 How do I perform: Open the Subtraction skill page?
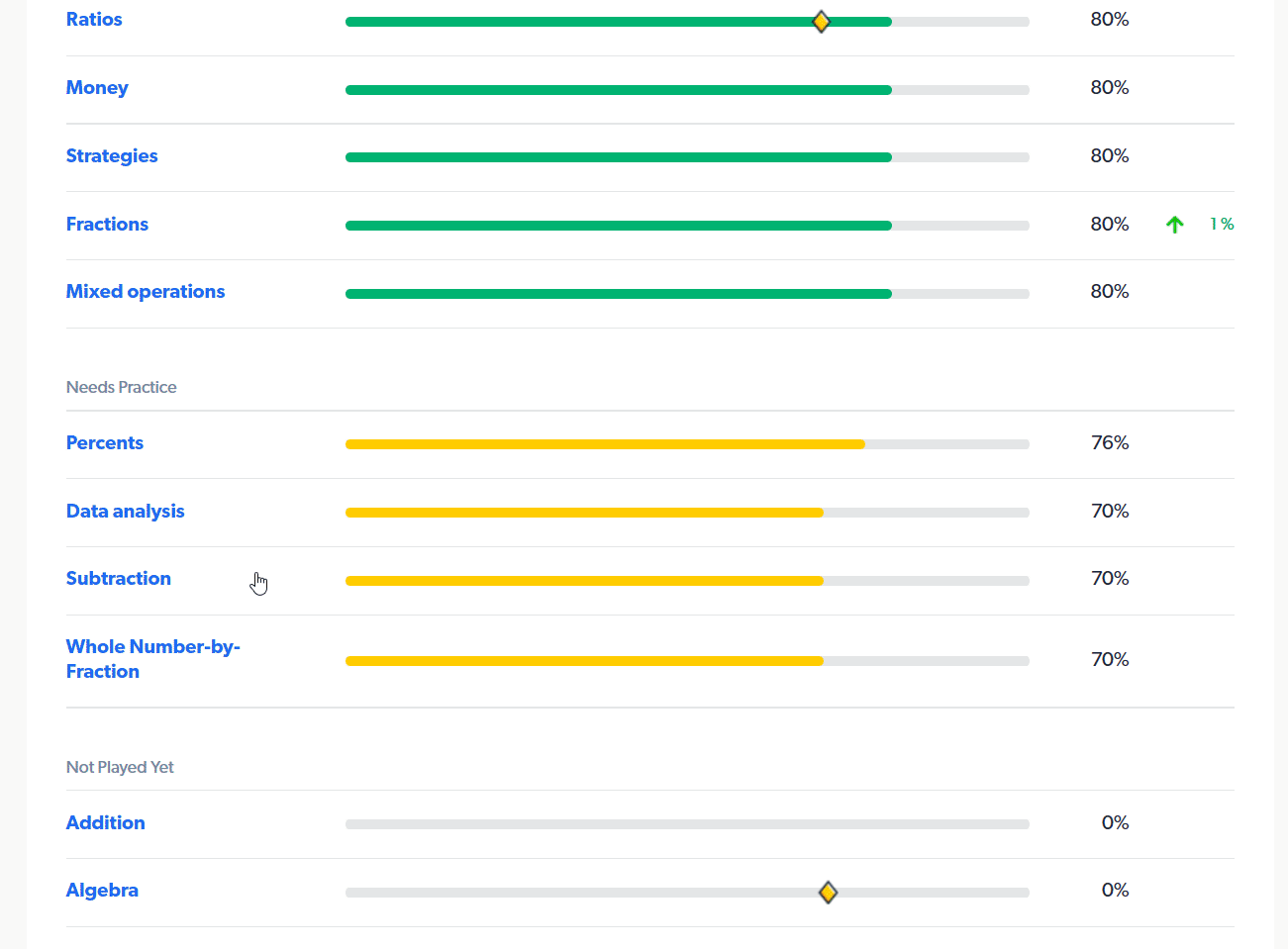tap(118, 578)
